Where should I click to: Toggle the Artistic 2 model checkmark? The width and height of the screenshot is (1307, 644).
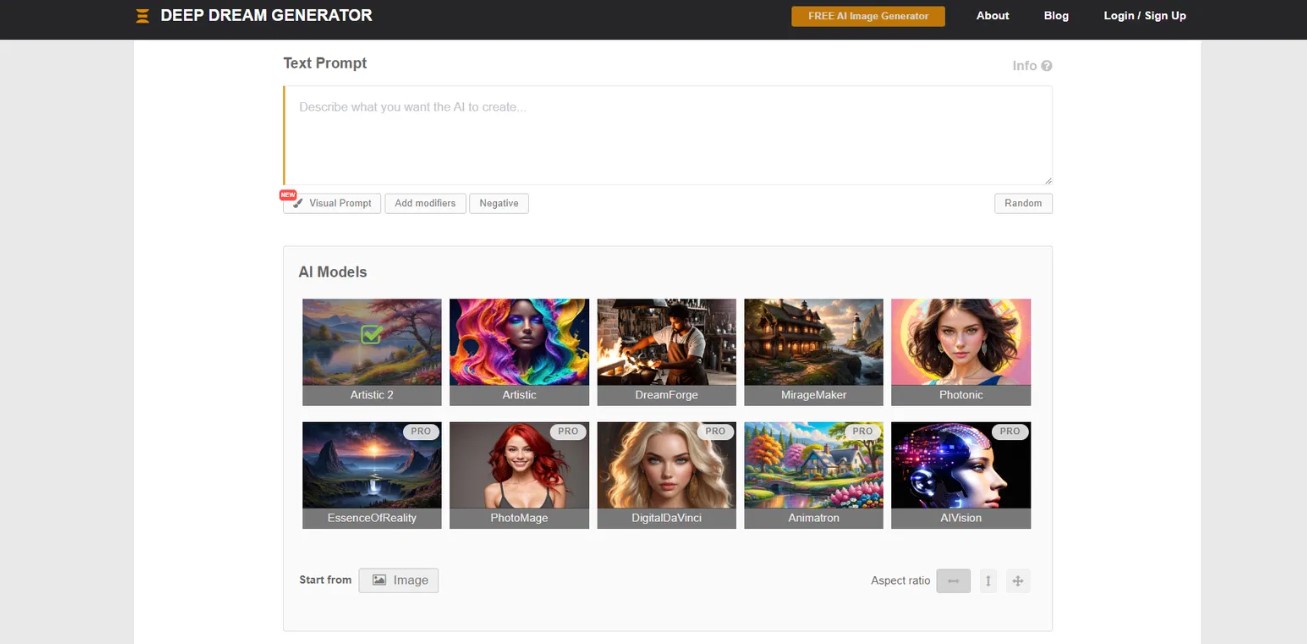click(371, 335)
